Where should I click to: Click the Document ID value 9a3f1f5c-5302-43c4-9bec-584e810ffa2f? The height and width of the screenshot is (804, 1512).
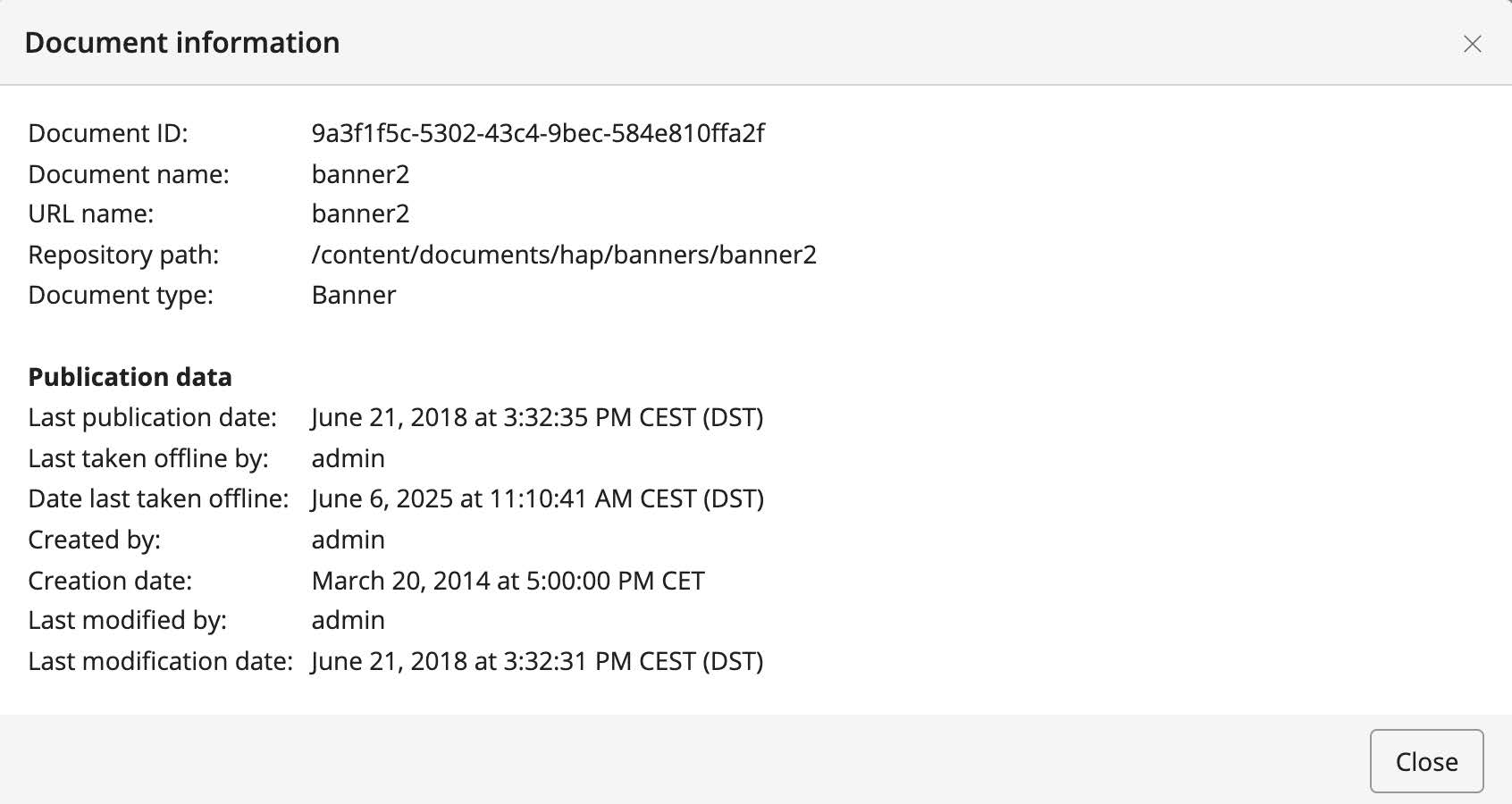tap(538, 133)
